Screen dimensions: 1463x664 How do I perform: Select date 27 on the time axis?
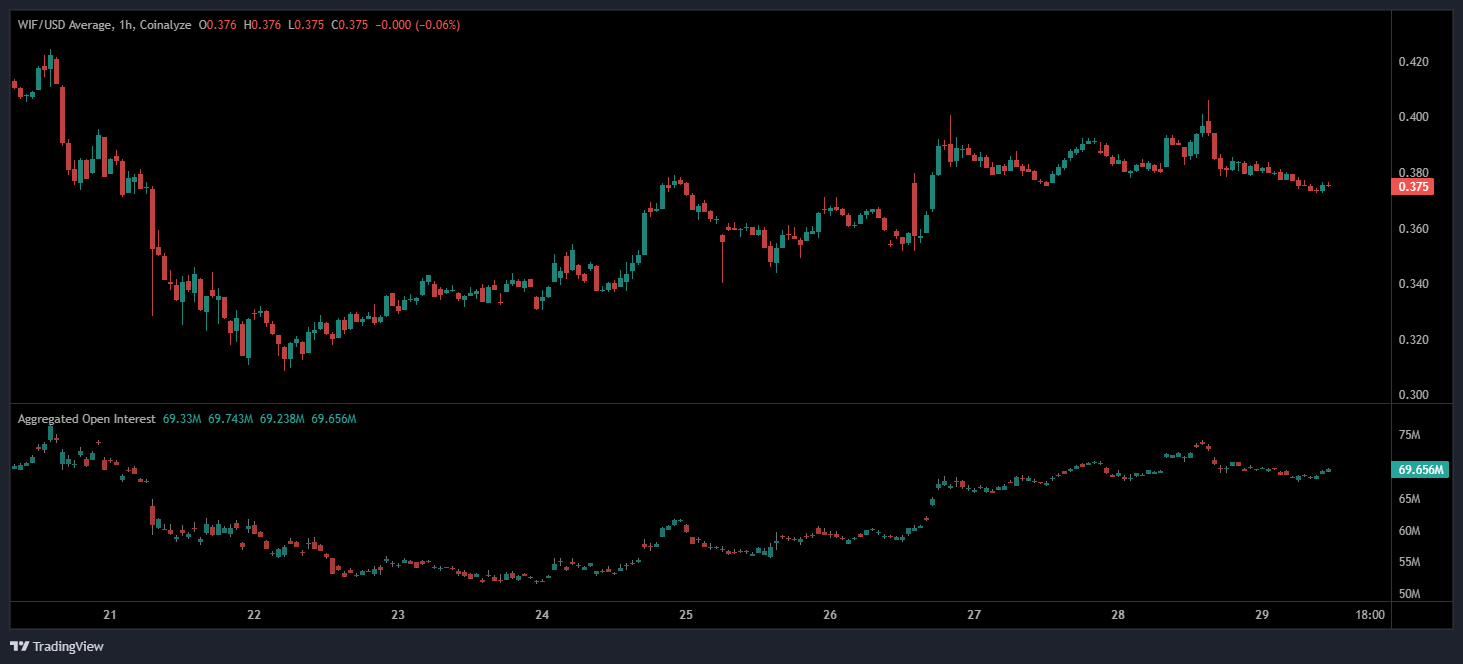974,615
